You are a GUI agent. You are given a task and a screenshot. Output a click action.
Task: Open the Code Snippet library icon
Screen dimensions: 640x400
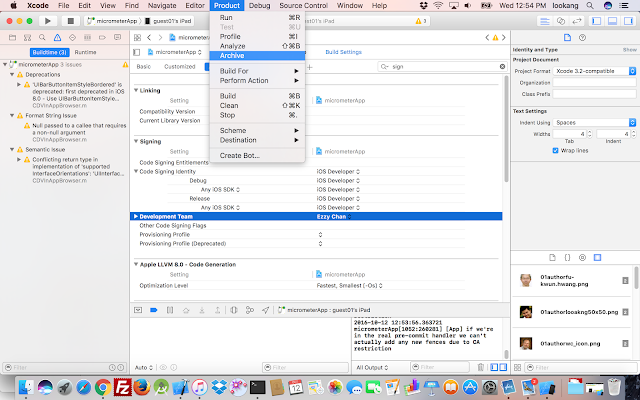click(x=567, y=258)
